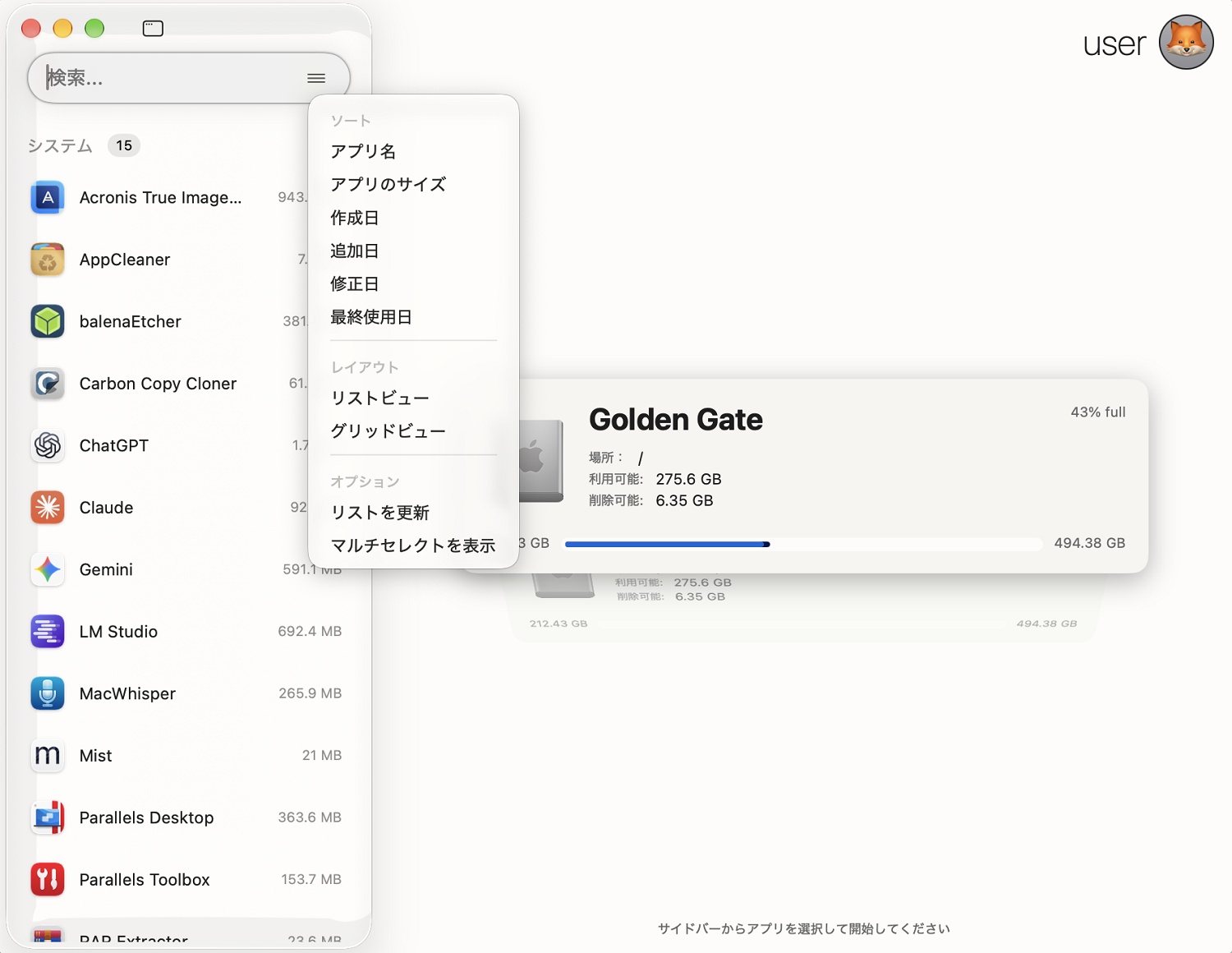Viewport: 1232px width, 953px height.
Task: Click the balenaEtcher green cube icon
Action: [x=48, y=322]
